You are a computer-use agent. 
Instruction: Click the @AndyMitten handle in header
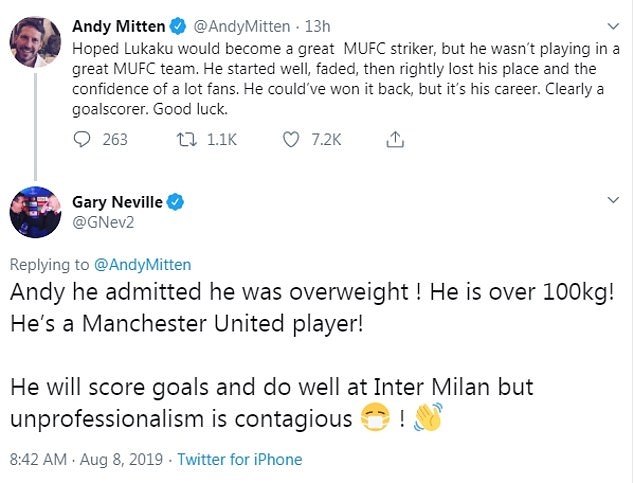pos(234,25)
